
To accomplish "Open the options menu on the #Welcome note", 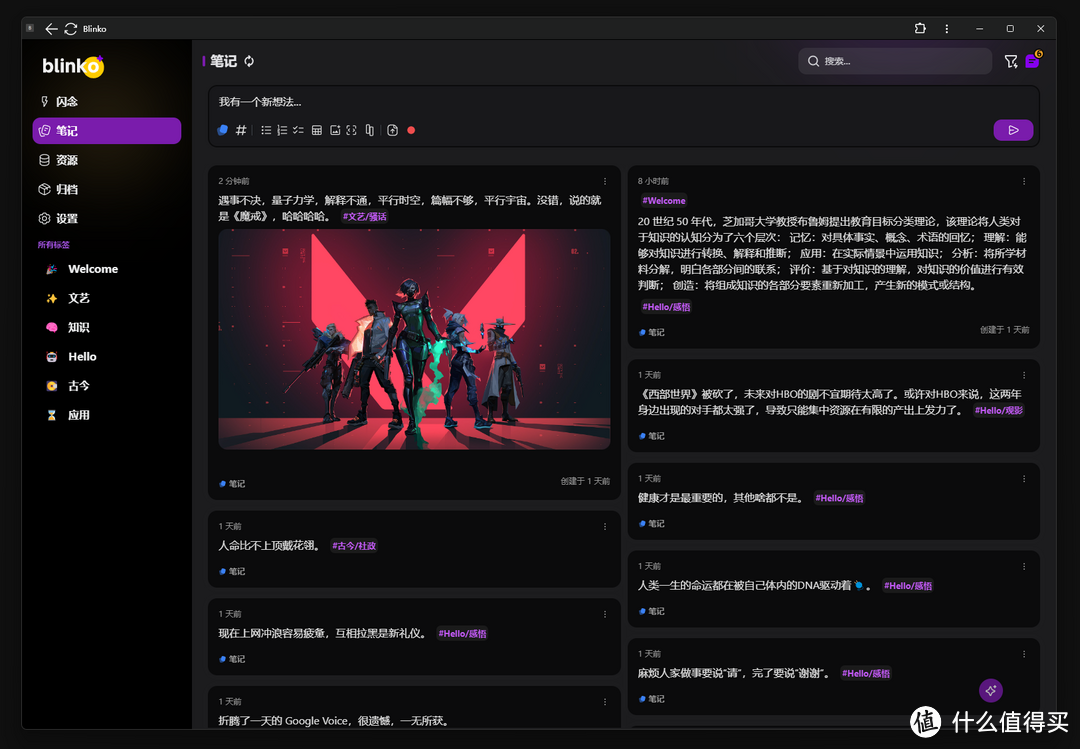I will 1024,181.
